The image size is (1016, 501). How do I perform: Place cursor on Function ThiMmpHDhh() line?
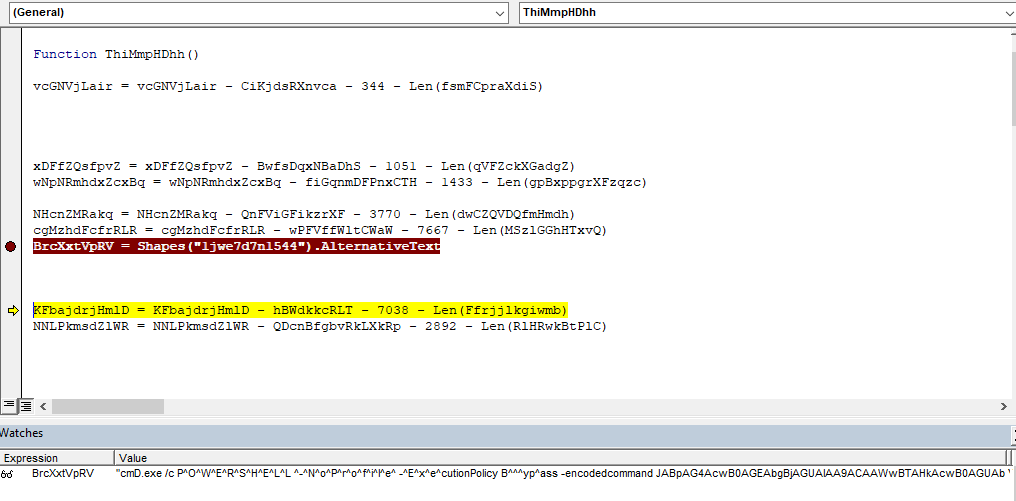tap(116, 54)
